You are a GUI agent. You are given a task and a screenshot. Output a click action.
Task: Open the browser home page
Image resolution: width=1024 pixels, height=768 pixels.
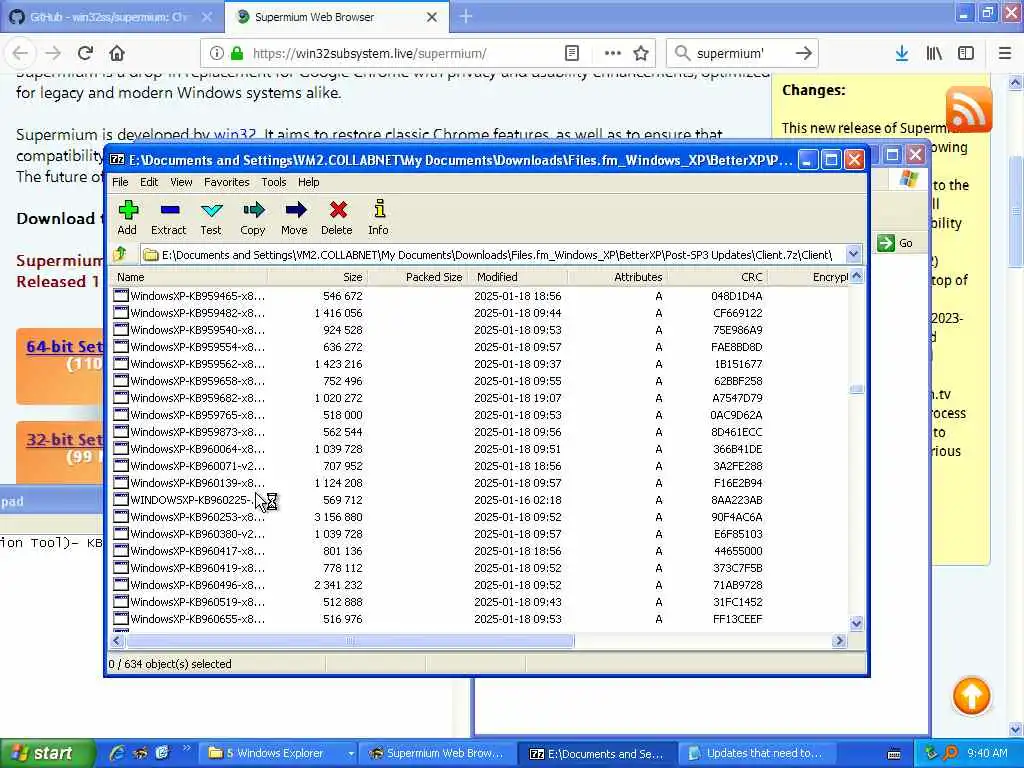coord(117,53)
